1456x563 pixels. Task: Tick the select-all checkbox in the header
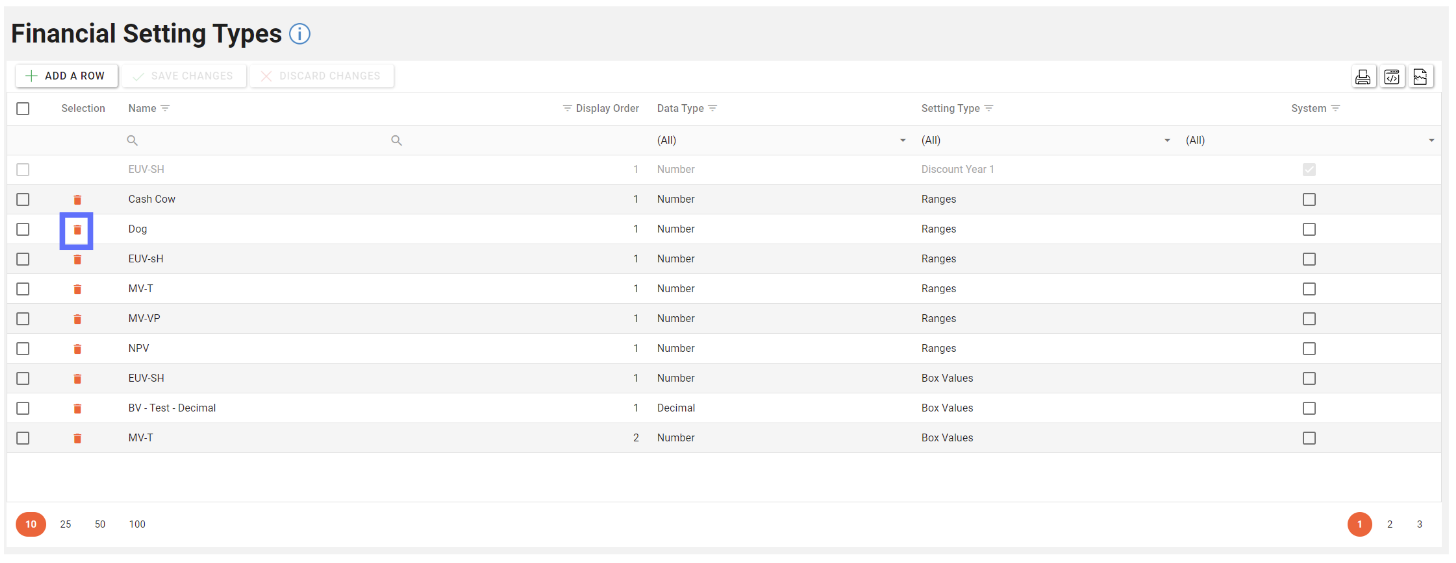pos(23,109)
